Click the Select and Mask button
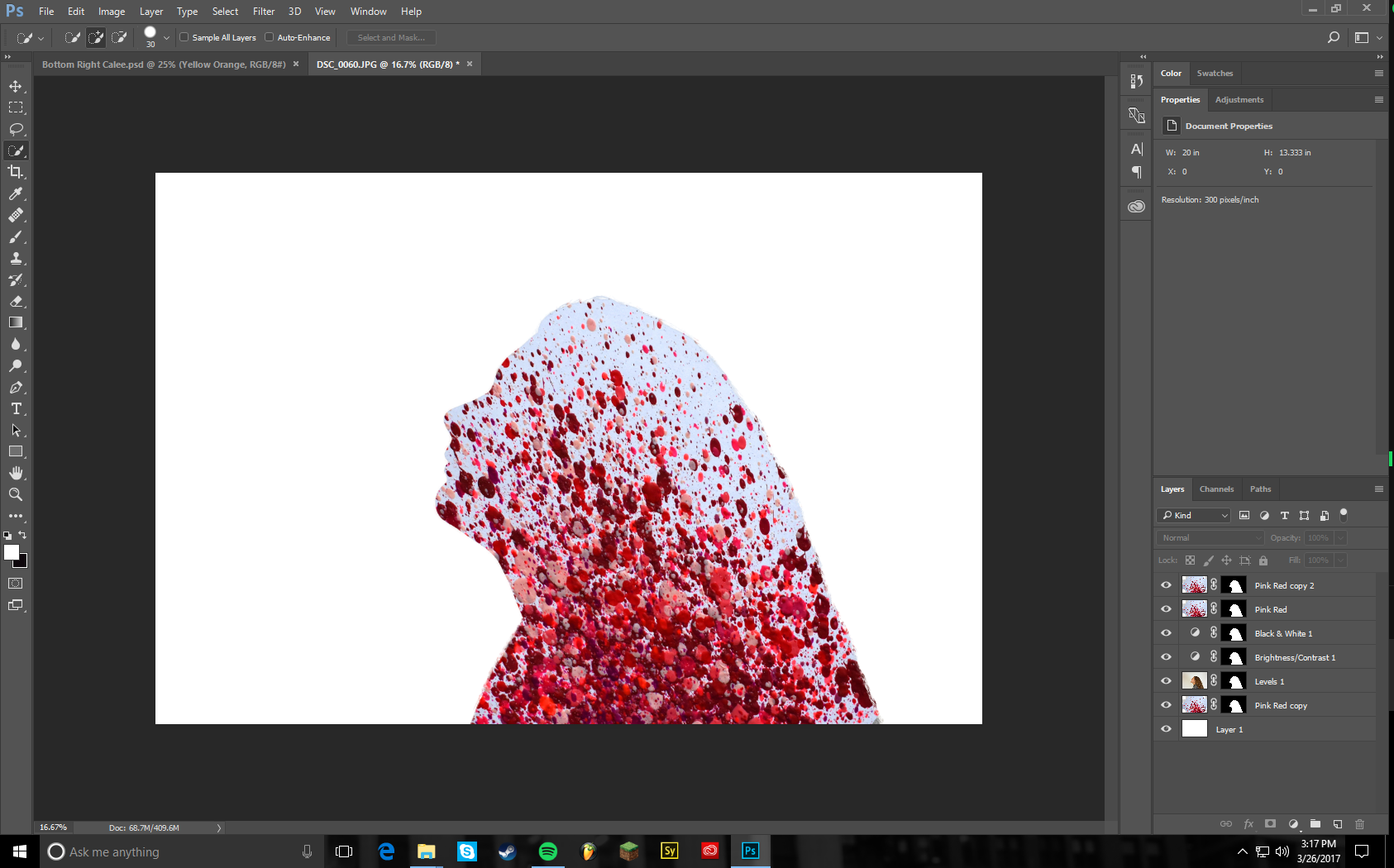 (391, 37)
